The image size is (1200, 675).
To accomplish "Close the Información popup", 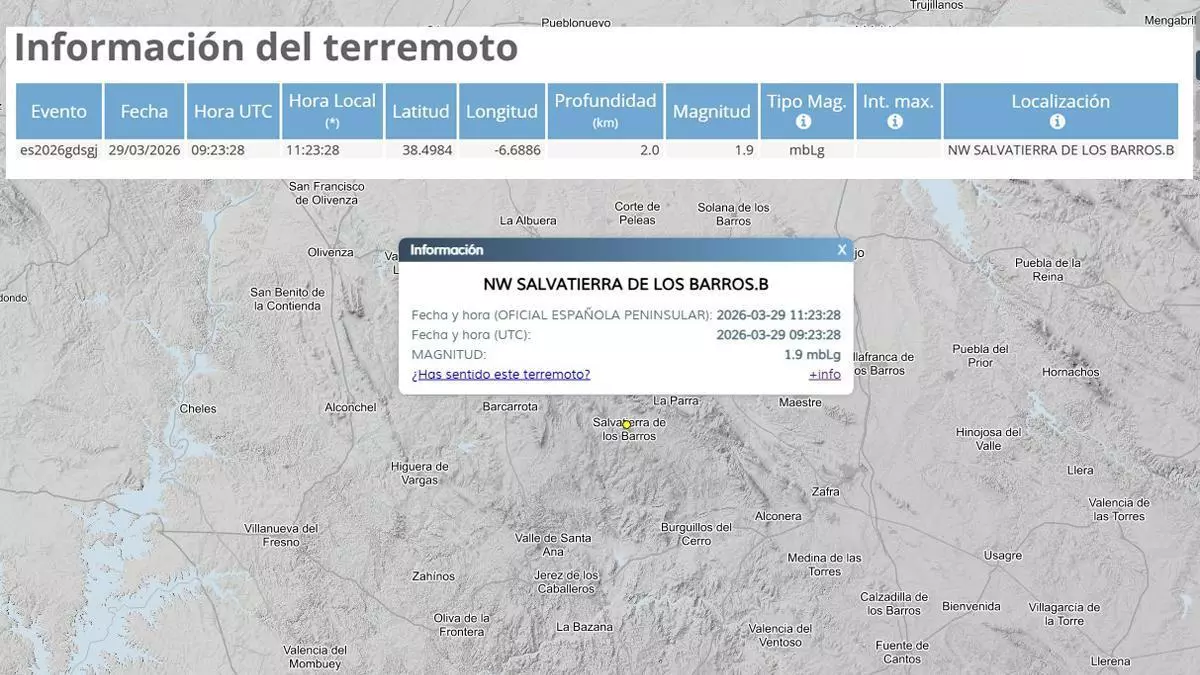I will pyautogui.click(x=842, y=250).
